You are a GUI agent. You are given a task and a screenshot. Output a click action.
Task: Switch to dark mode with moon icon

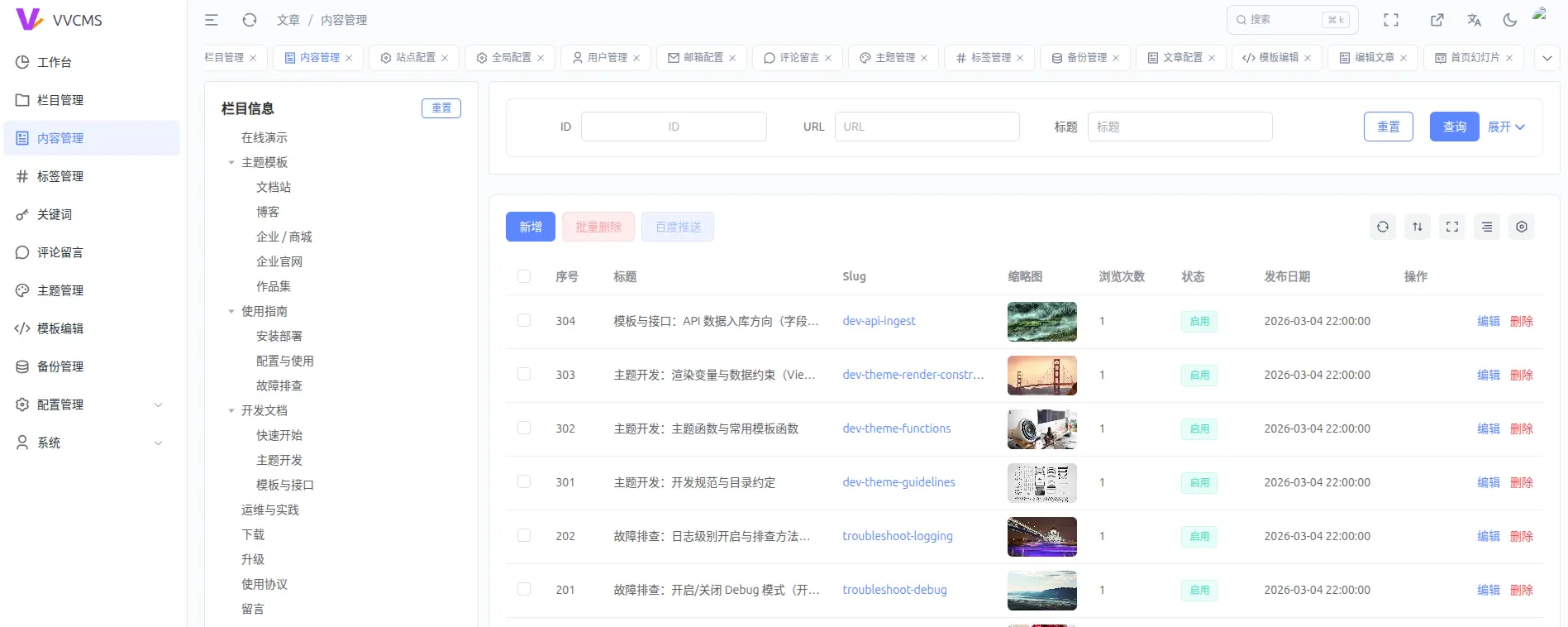pyautogui.click(x=1510, y=20)
